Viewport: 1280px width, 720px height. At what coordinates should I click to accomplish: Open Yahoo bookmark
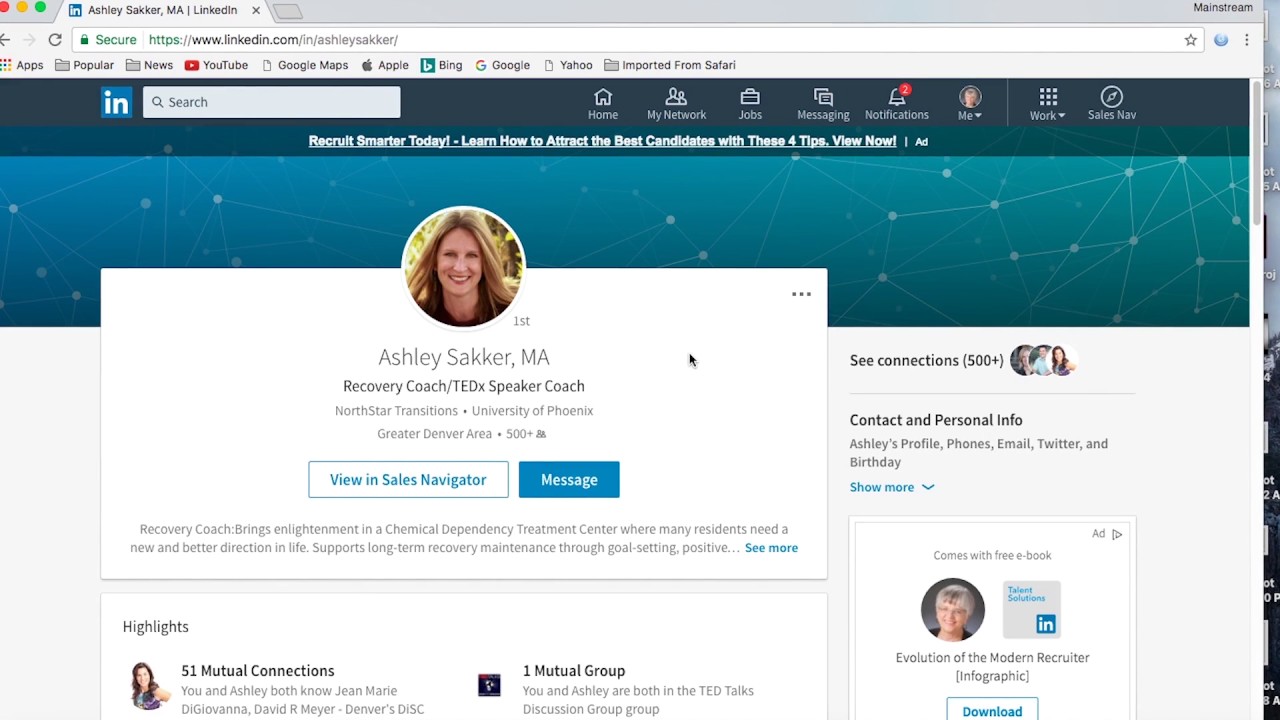click(x=567, y=65)
